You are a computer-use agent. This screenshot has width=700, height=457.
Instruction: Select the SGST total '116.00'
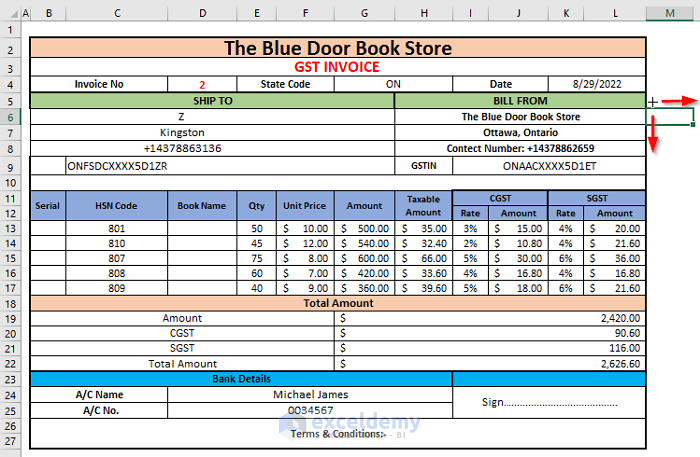(x=490, y=348)
